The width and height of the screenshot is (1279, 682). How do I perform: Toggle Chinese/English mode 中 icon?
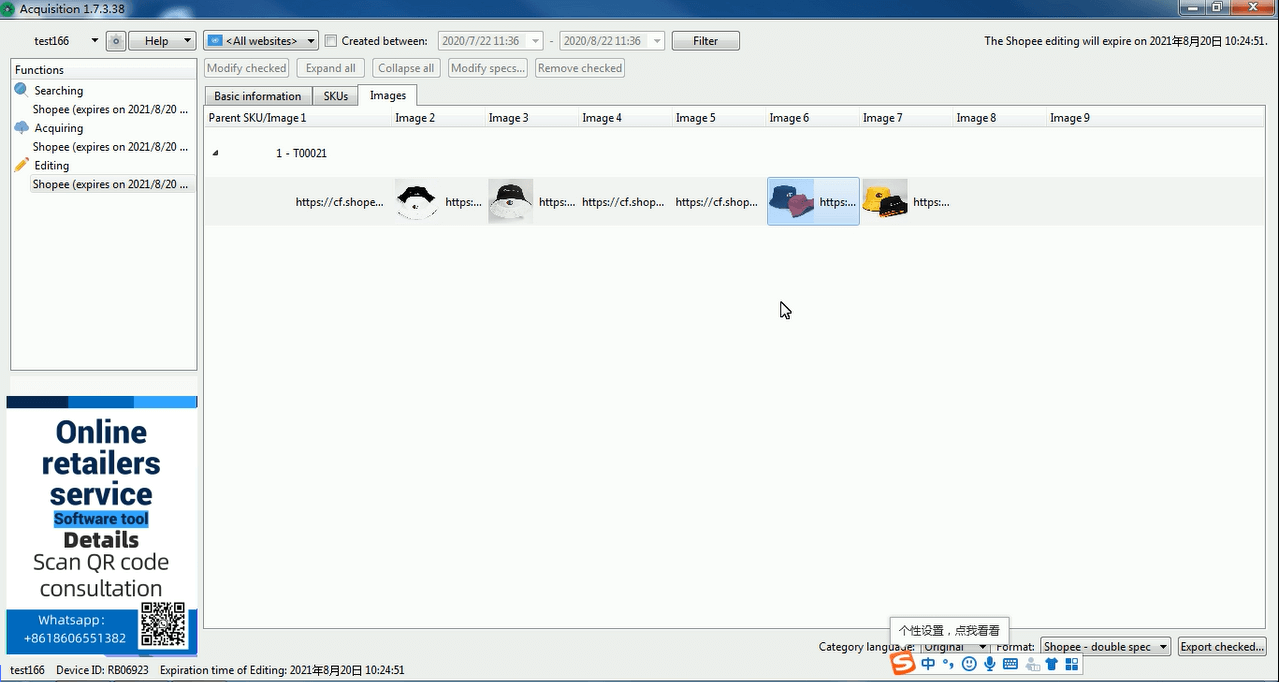click(x=929, y=664)
